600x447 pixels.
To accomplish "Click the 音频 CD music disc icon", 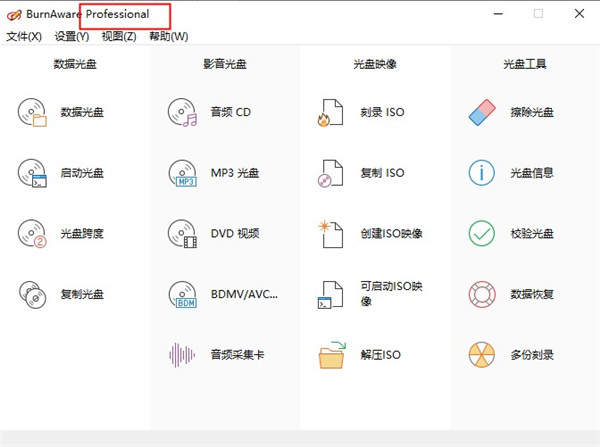I will click(x=183, y=112).
